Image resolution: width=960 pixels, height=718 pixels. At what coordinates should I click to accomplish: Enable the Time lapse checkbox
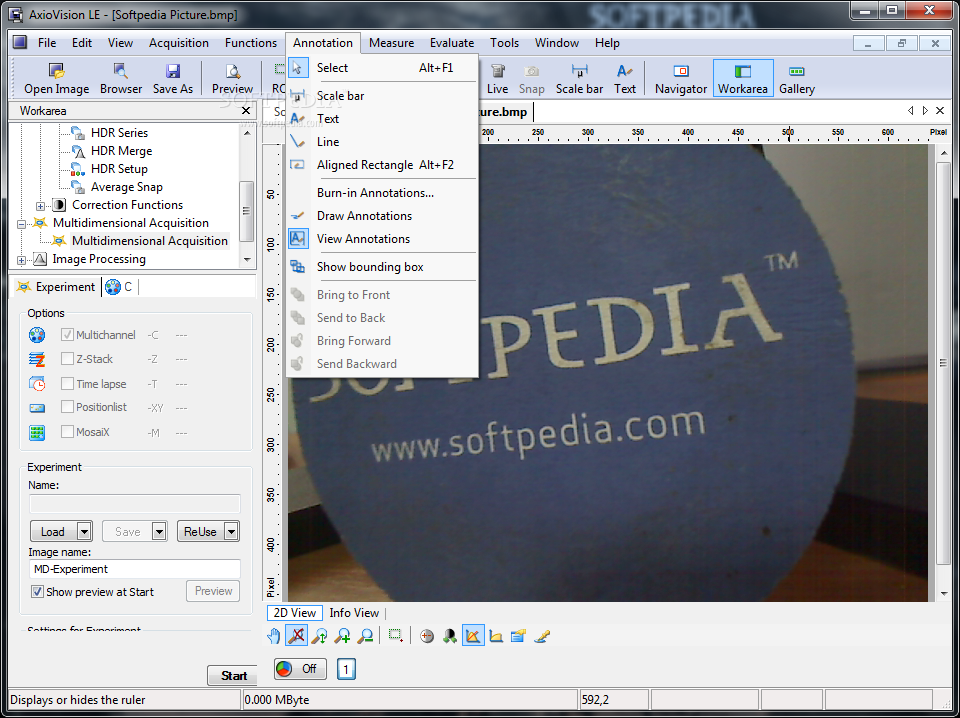pyautogui.click(x=67, y=384)
